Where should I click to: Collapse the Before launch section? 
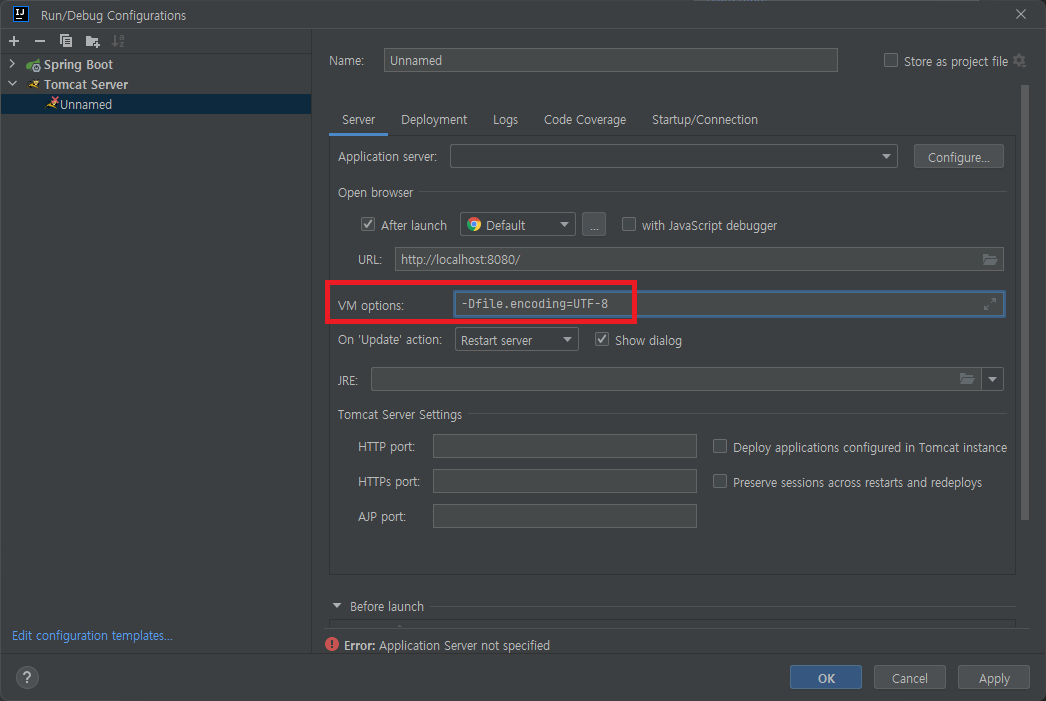[x=337, y=606]
